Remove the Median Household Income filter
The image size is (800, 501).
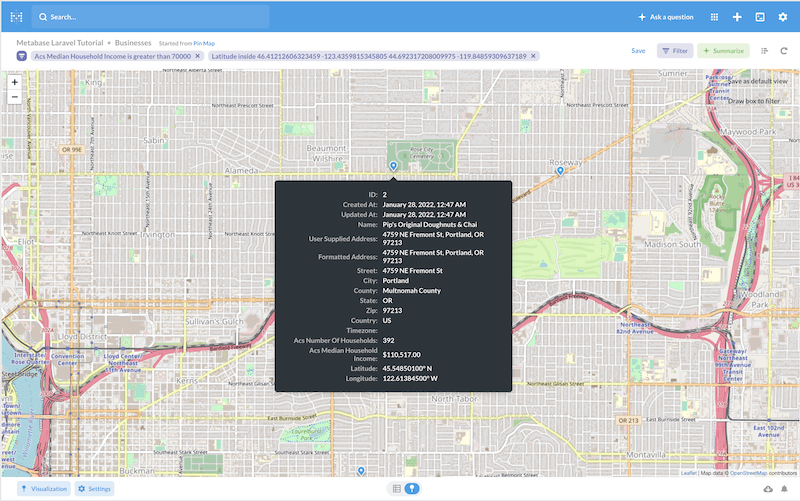pyautogui.click(x=197, y=56)
